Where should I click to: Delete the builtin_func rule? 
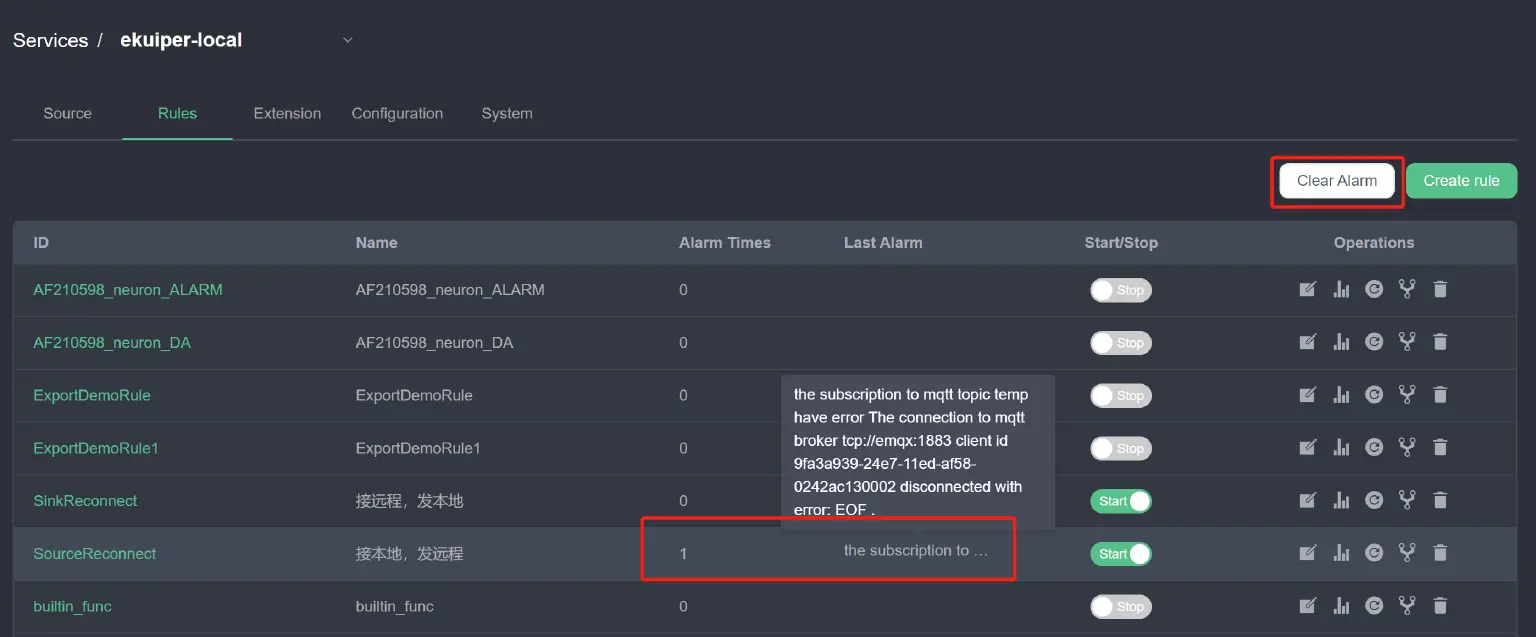click(x=1440, y=606)
